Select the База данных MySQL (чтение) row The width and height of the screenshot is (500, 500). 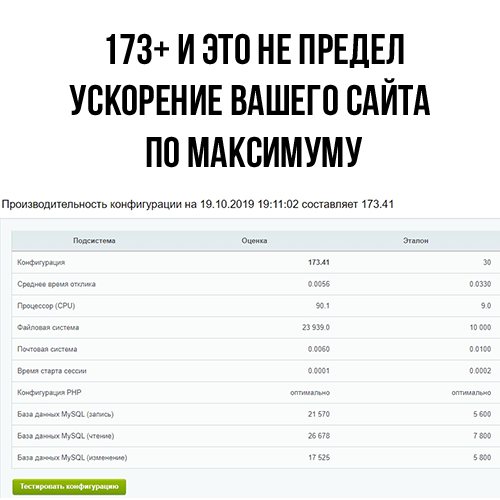click(x=256, y=436)
